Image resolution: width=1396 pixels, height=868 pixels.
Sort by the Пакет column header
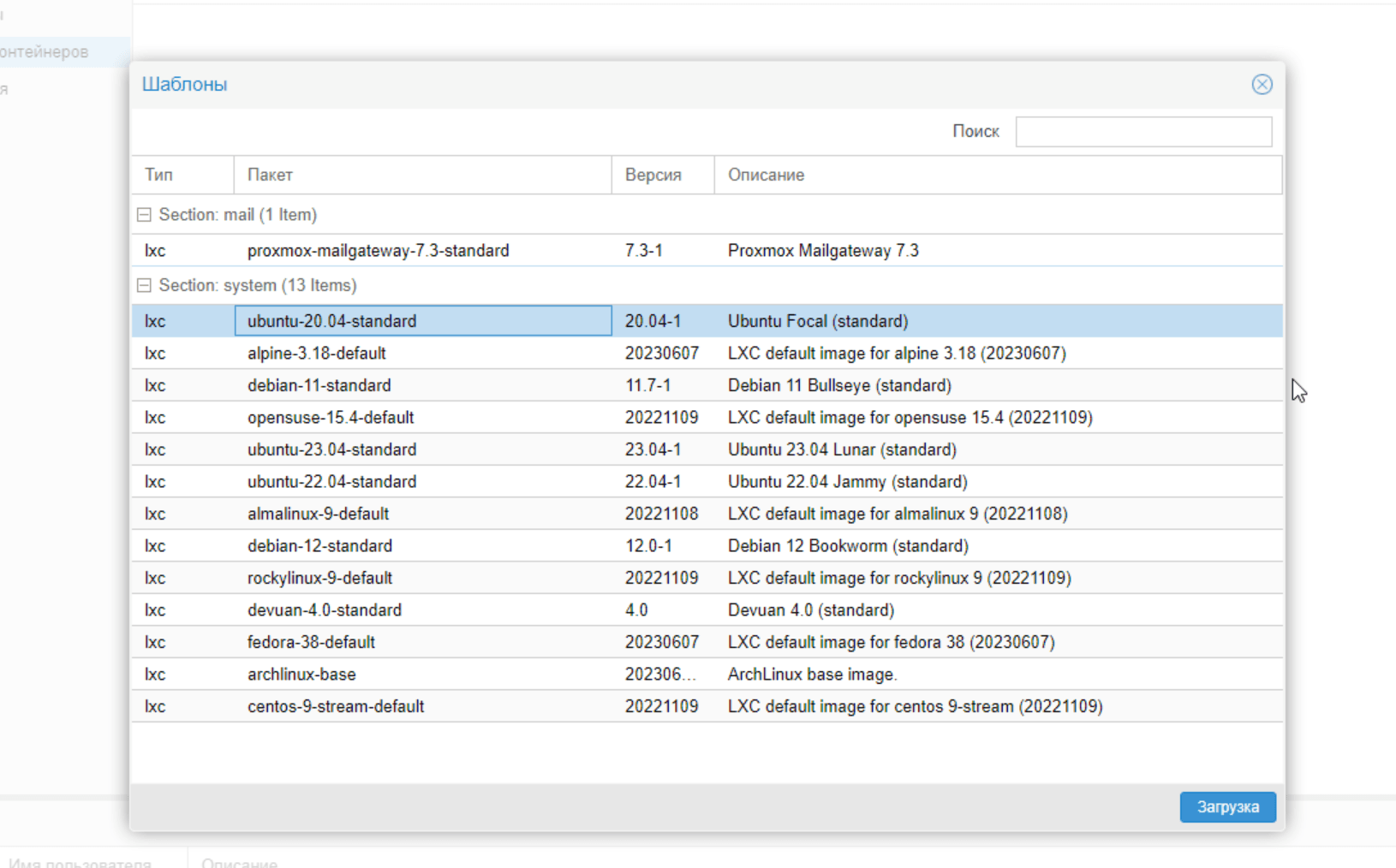pyautogui.click(x=422, y=175)
